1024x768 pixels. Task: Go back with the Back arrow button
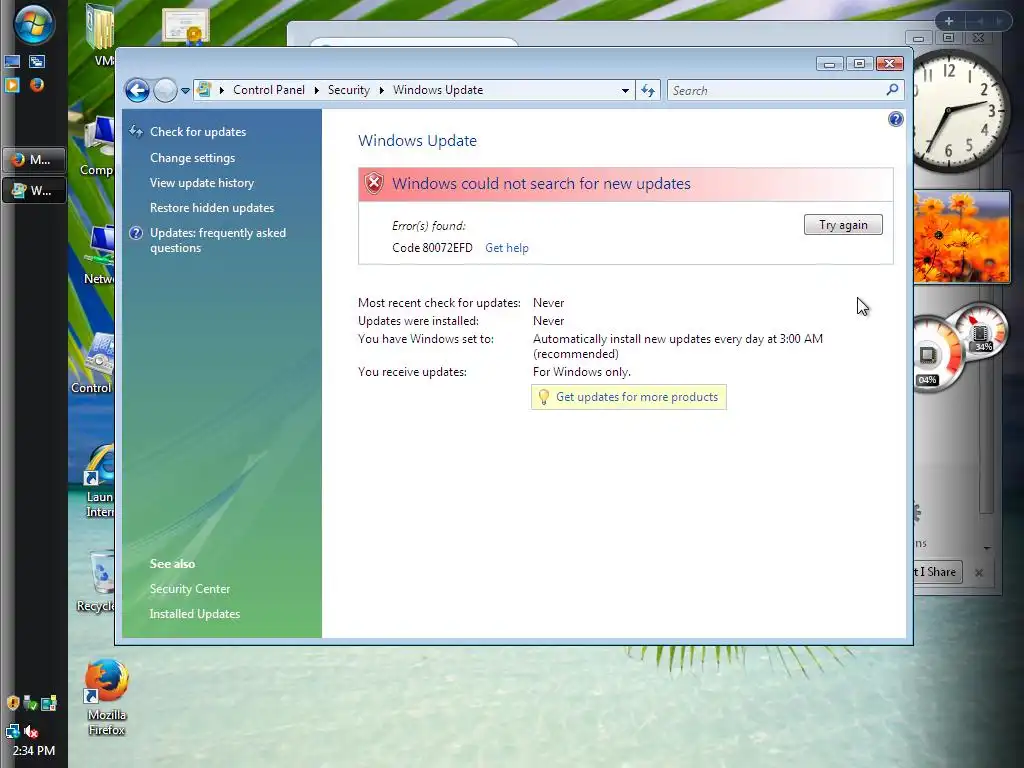pyautogui.click(x=137, y=90)
